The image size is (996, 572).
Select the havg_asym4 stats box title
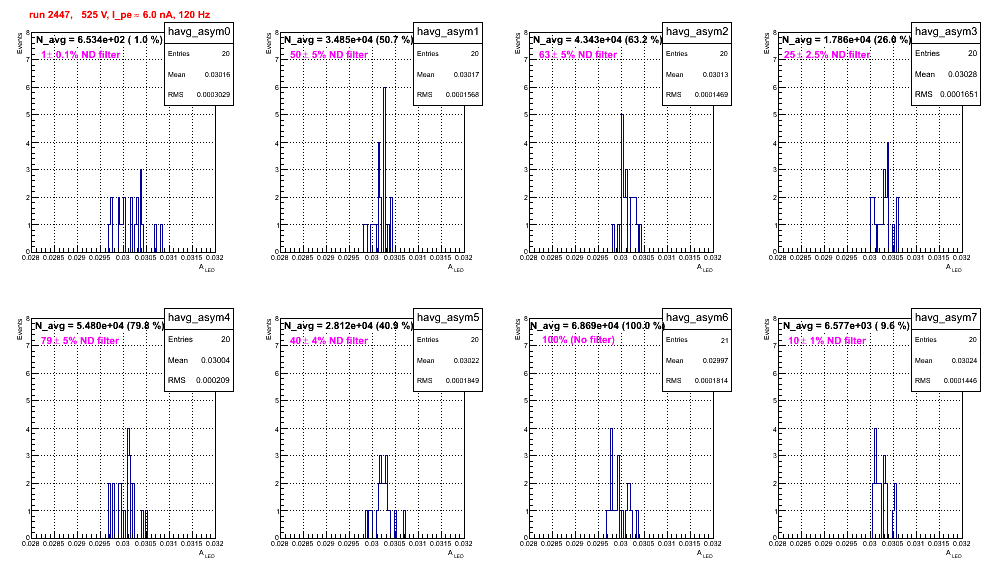tap(199, 318)
